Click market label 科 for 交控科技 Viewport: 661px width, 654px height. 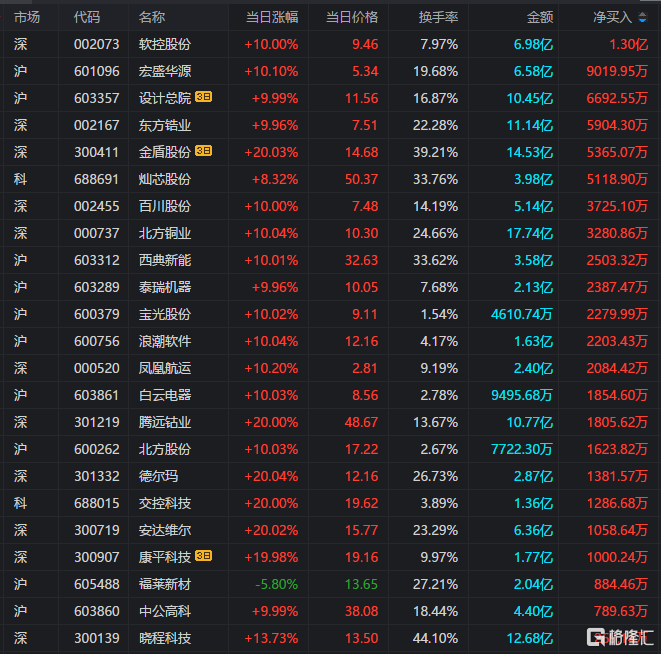click(20, 503)
